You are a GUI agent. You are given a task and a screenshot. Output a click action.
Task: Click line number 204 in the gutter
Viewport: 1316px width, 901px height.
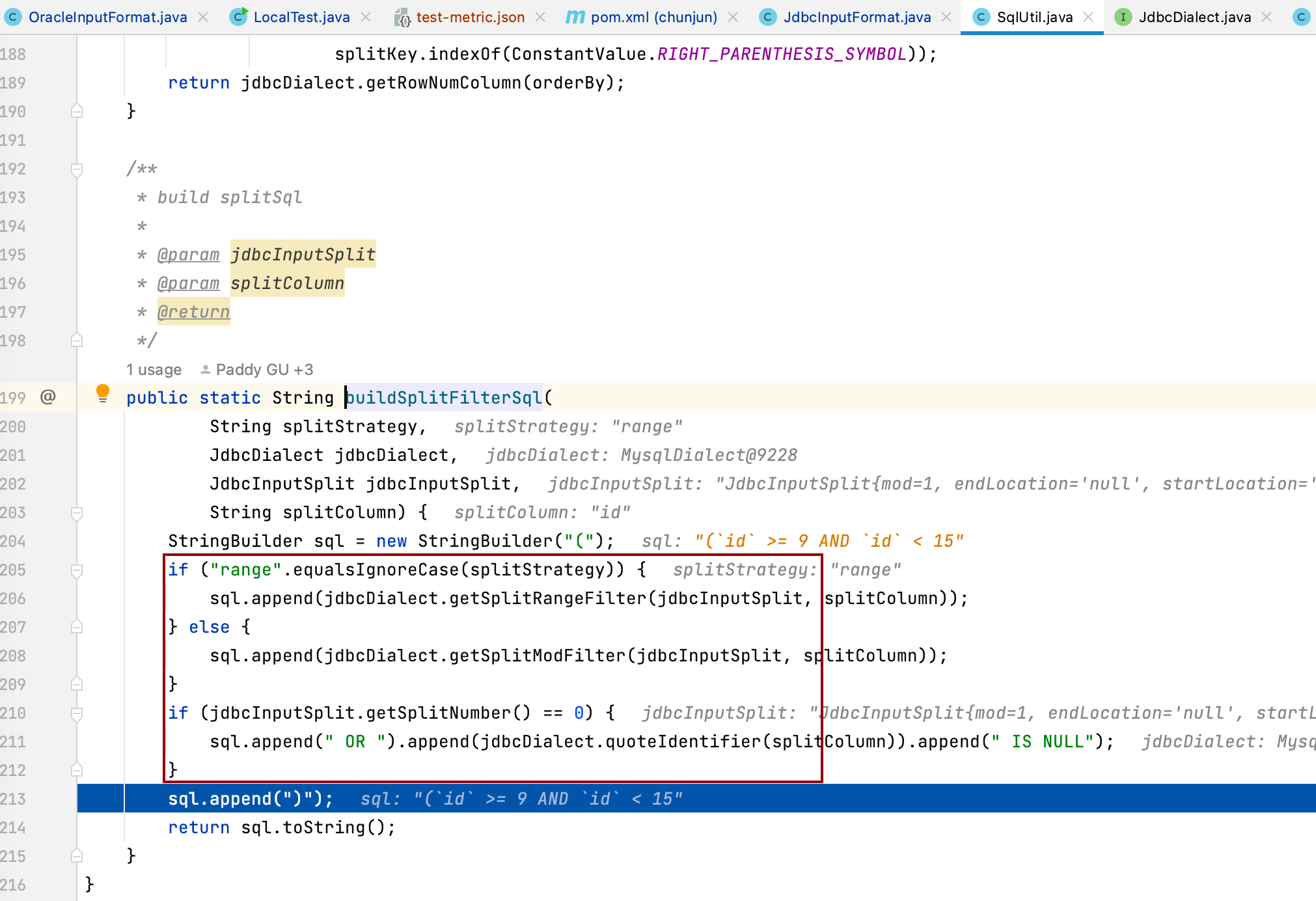pyautogui.click(x=13, y=542)
